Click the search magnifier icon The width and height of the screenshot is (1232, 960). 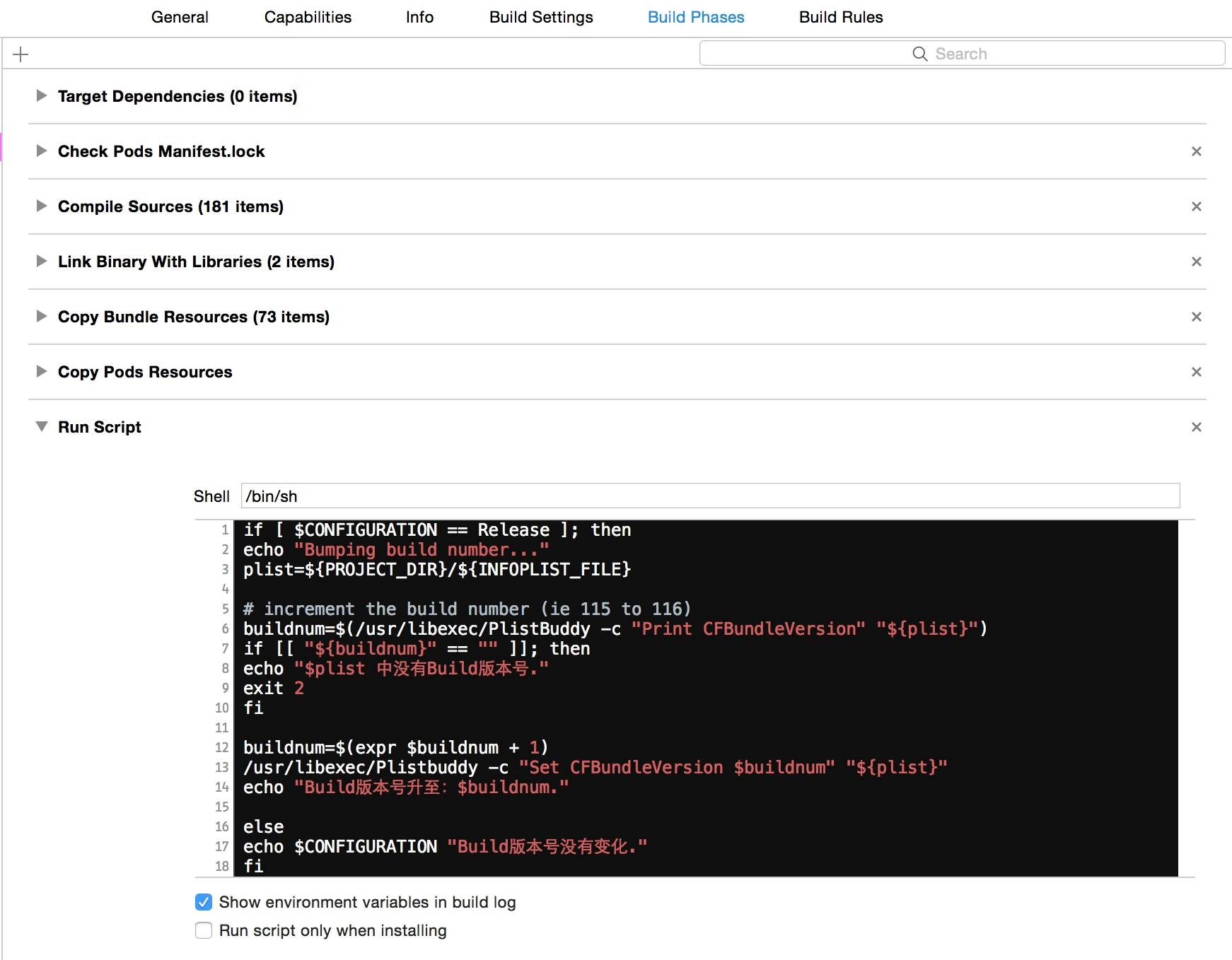(x=919, y=54)
